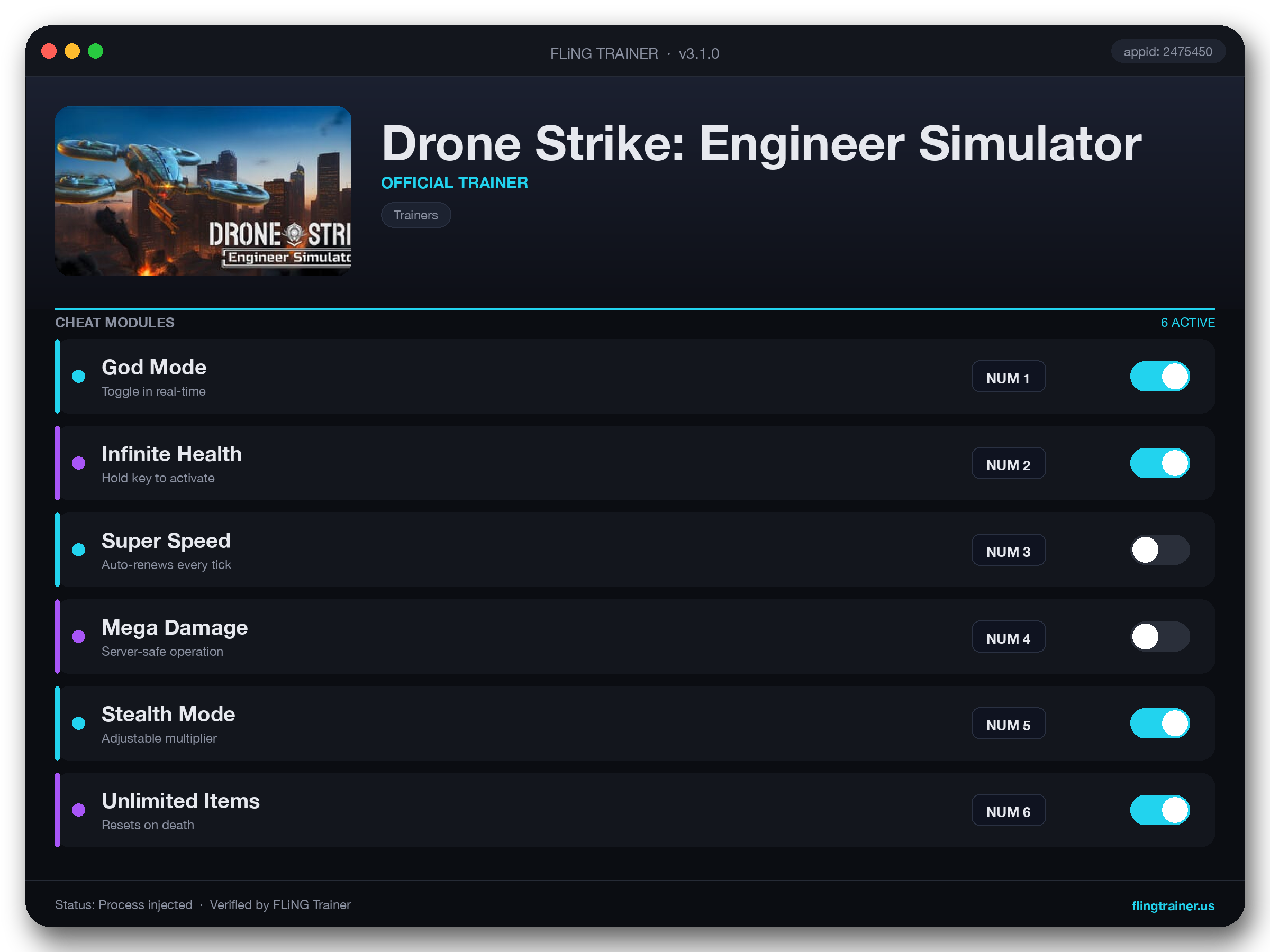
Task: Click the green maximize window button
Action: pyautogui.click(x=96, y=51)
